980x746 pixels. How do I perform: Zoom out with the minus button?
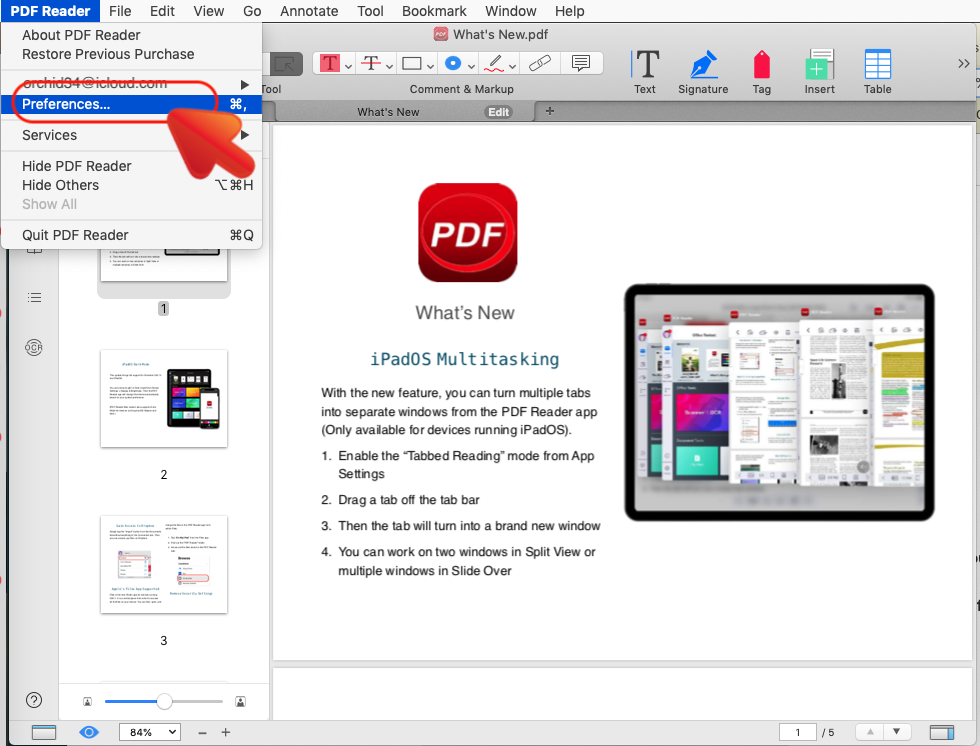point(202,732)
